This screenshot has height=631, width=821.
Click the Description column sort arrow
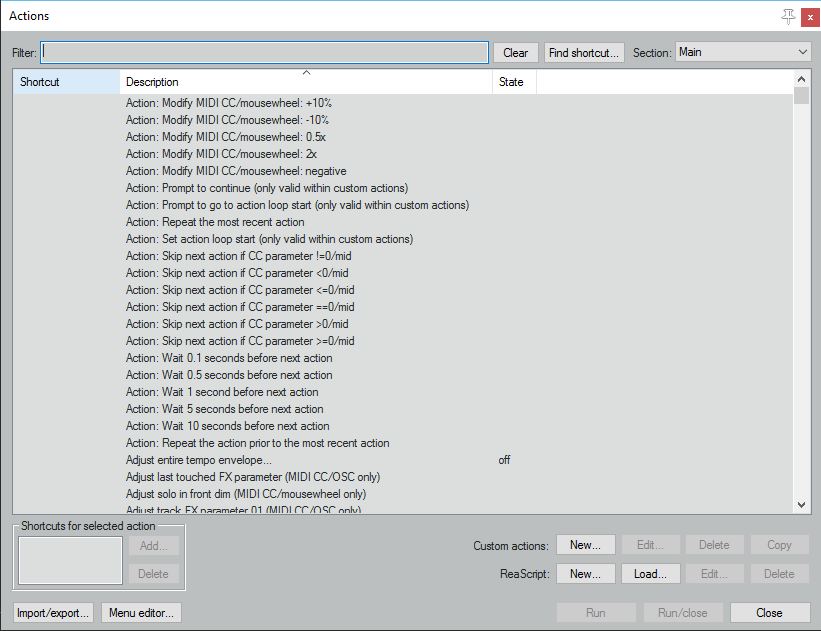pyautogui.click(x=305, y=74)
